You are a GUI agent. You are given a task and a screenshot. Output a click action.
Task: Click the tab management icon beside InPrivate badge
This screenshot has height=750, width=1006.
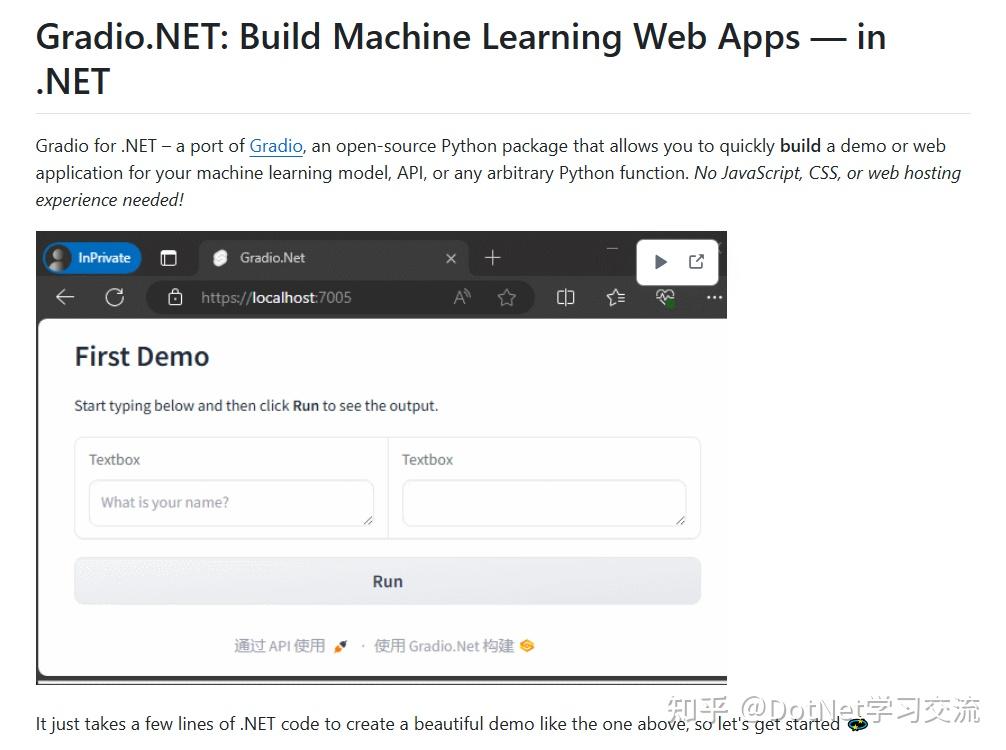coord(170,257)
